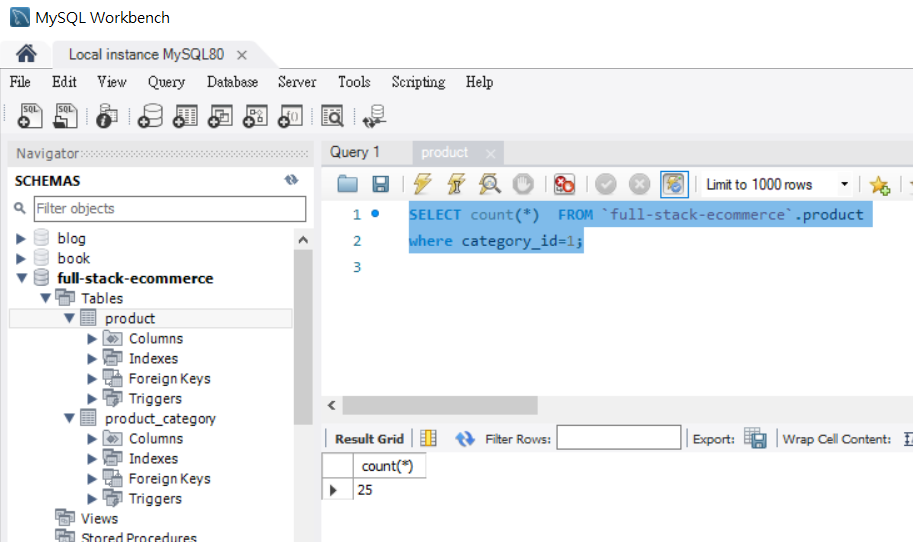
Task: Run EXPLAIN on the statement
Action: (x=490, y=184)
